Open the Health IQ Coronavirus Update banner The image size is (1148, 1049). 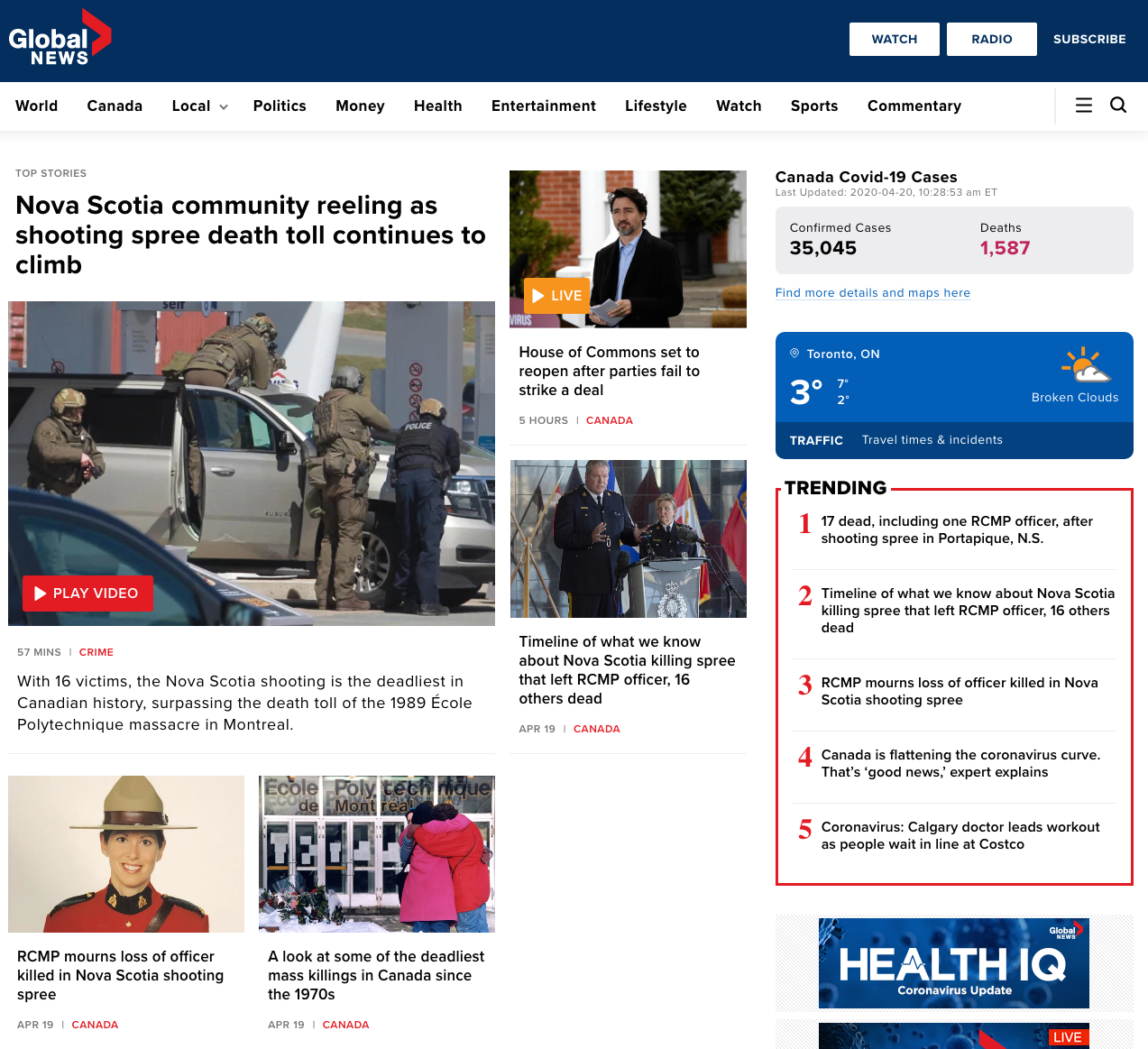point(953,962)
